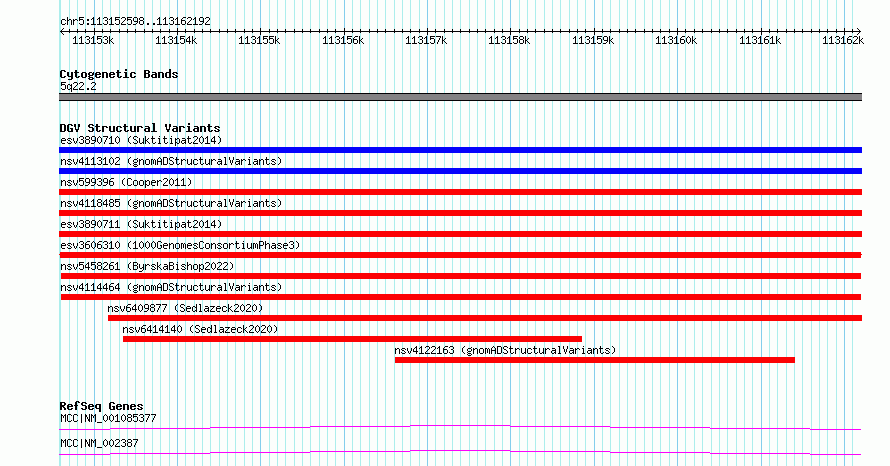This screenshot has width=890, height=466.
Task: Click the 113156k ruler tick label
Action: coord(343,40)
